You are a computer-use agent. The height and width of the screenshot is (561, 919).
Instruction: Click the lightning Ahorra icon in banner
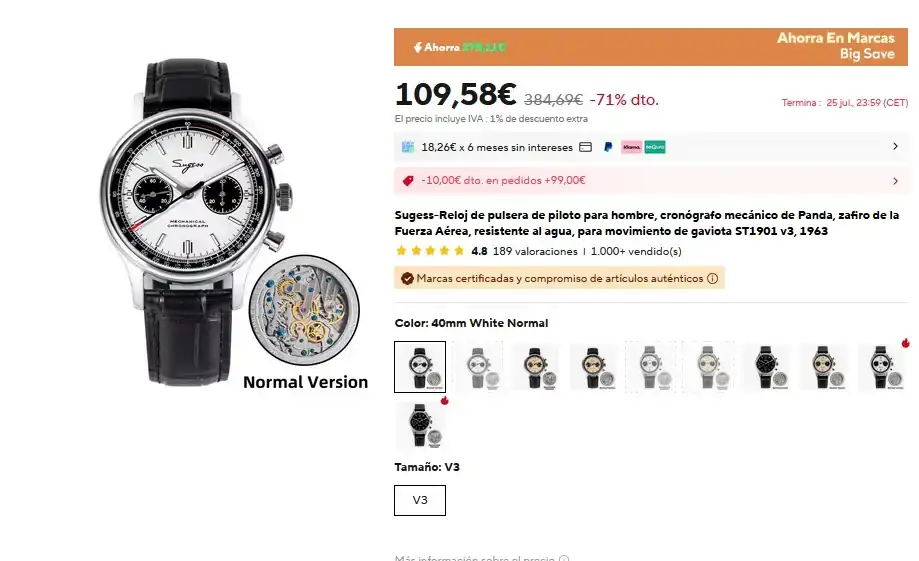click(x=417, y=47)
